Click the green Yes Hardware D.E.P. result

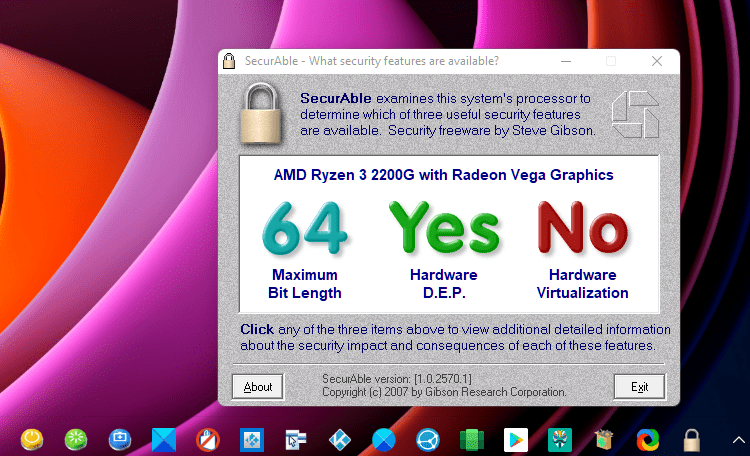click(x=444, y=227)
